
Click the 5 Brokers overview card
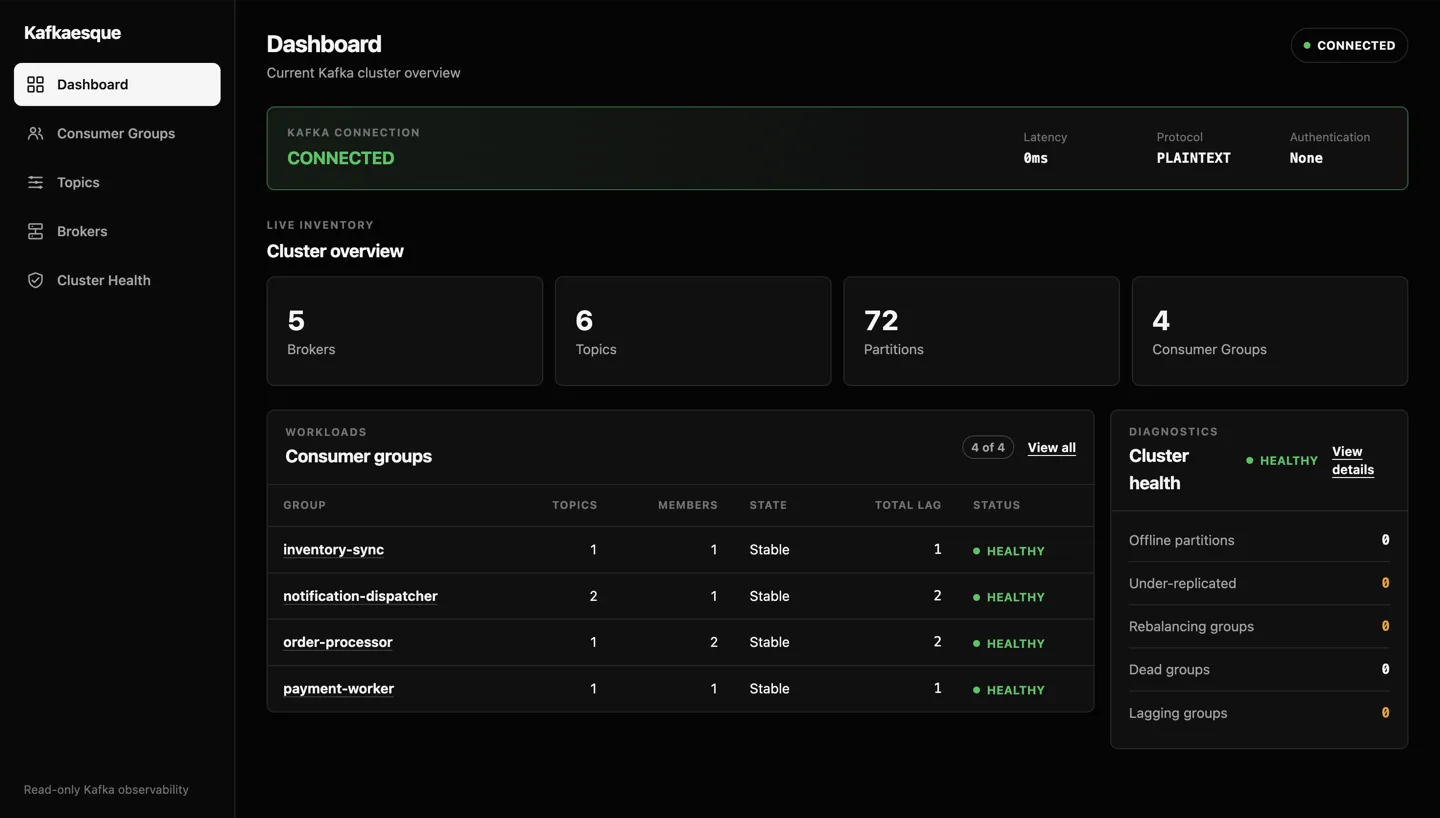[404, 331]
